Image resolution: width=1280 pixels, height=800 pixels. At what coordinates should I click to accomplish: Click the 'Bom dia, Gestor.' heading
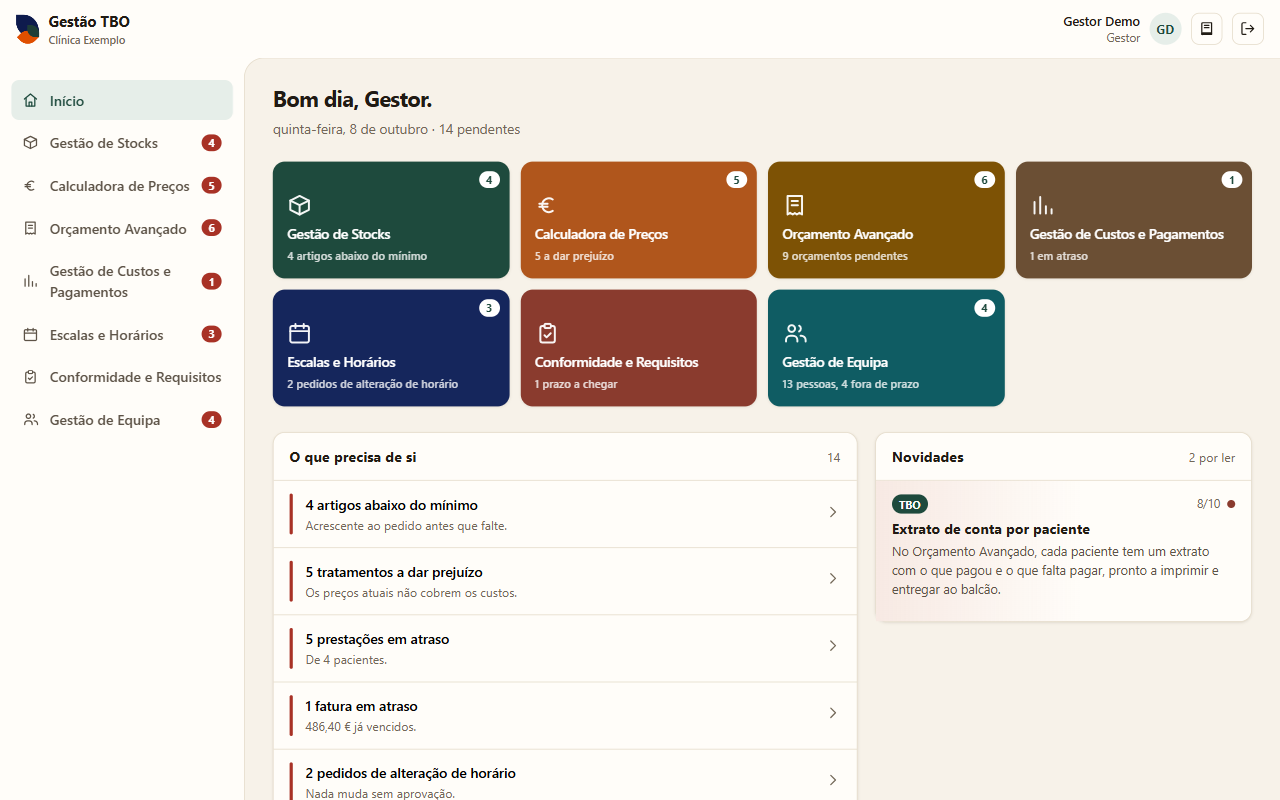tap(353, 100)
